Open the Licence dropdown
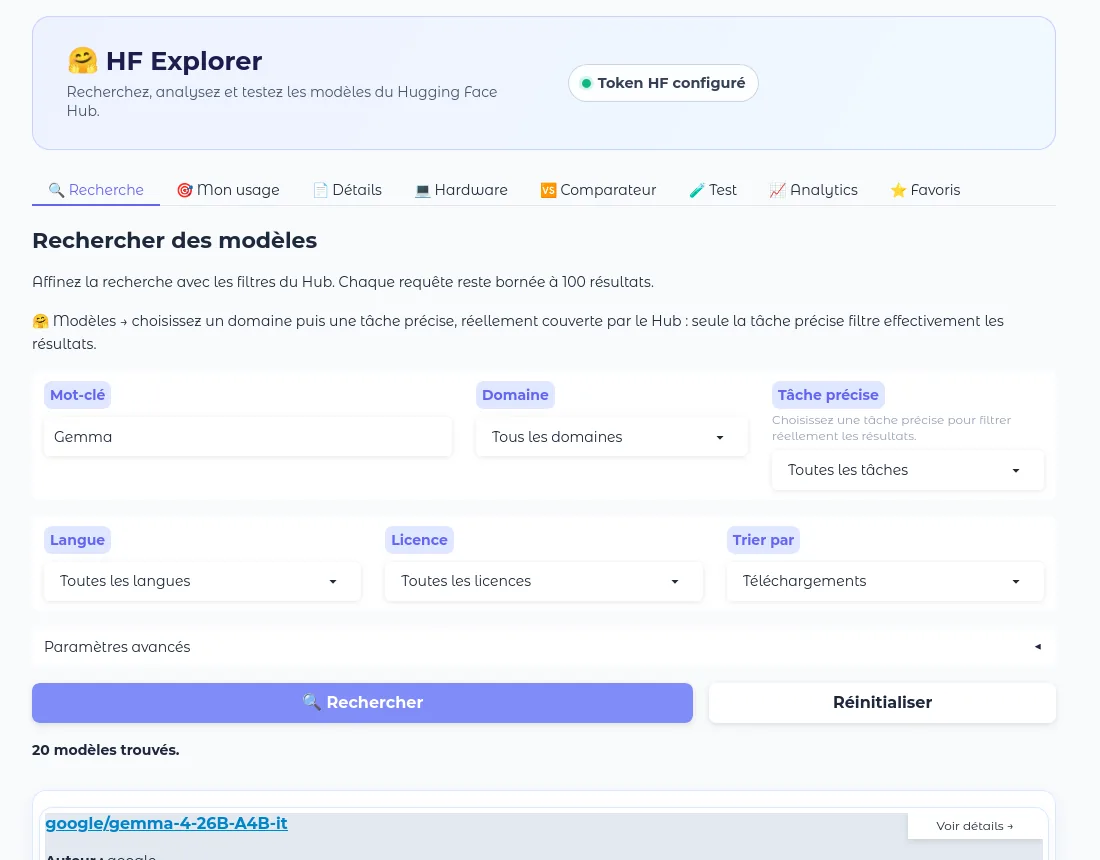The width and height of the screenshot is (1100, 860). click(x=543, y=582)
